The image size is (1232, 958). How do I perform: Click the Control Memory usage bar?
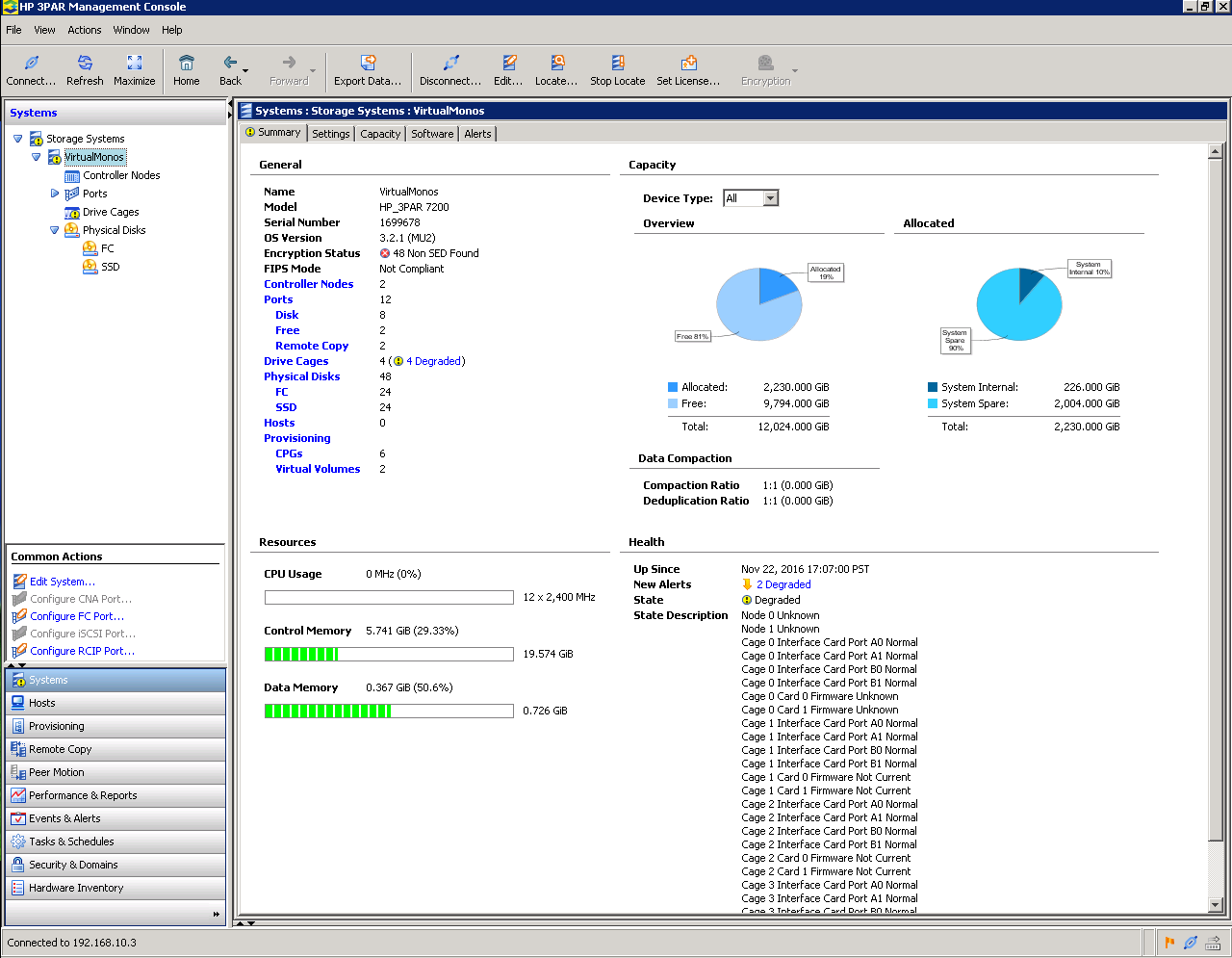tap(389, 654)
